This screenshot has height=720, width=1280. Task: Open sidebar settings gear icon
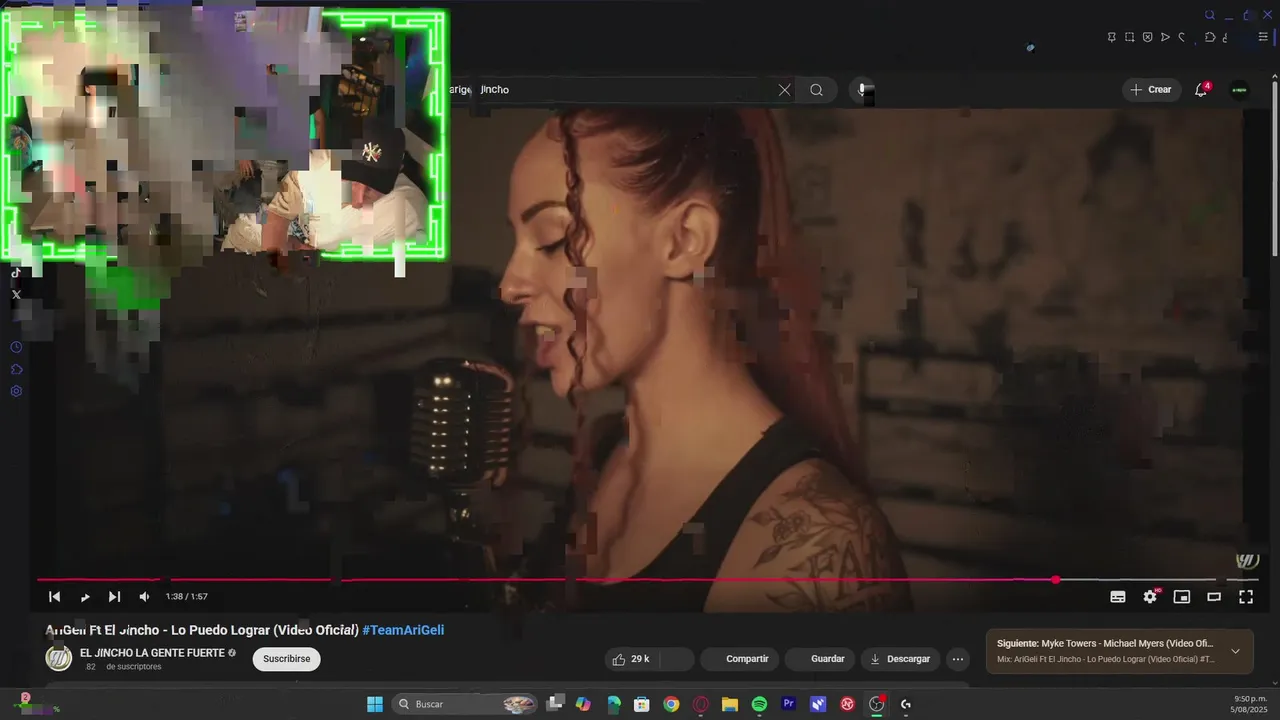16,391
